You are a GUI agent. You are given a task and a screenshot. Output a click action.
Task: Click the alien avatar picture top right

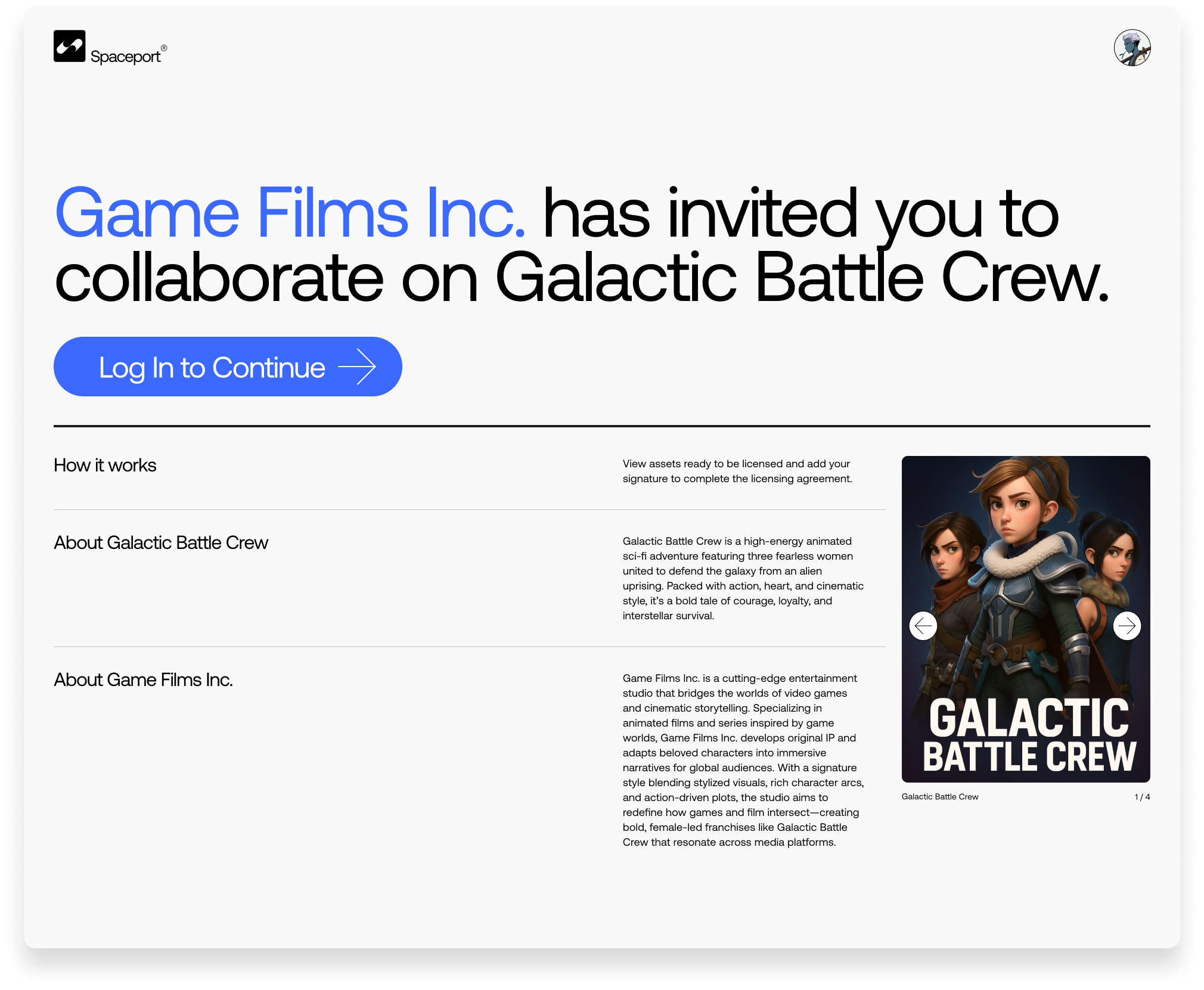(1132, 48)
